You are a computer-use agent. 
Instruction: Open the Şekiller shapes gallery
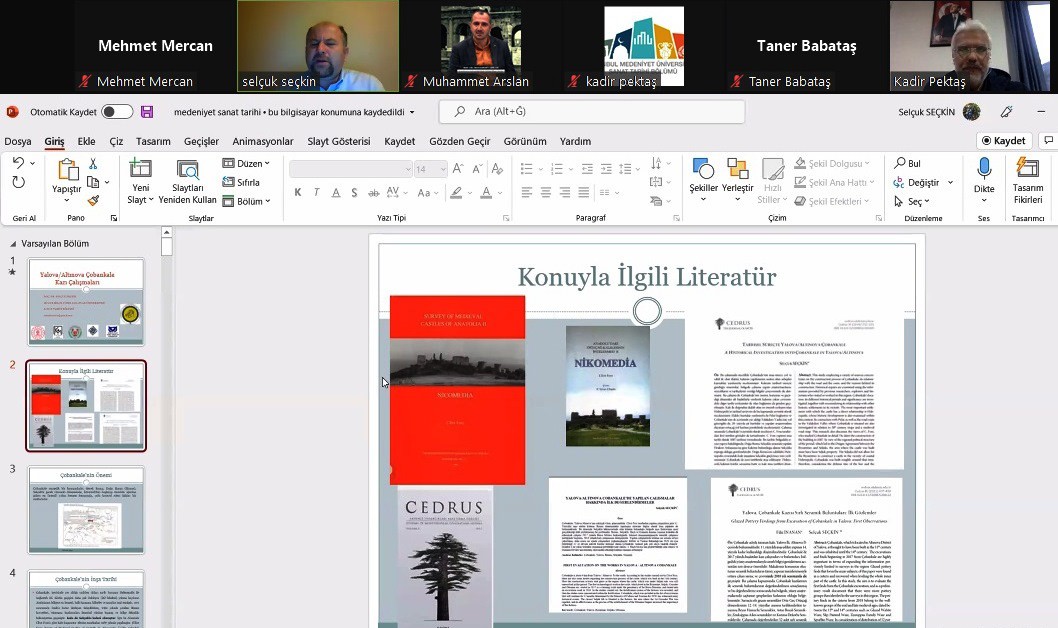pos(703,176)
